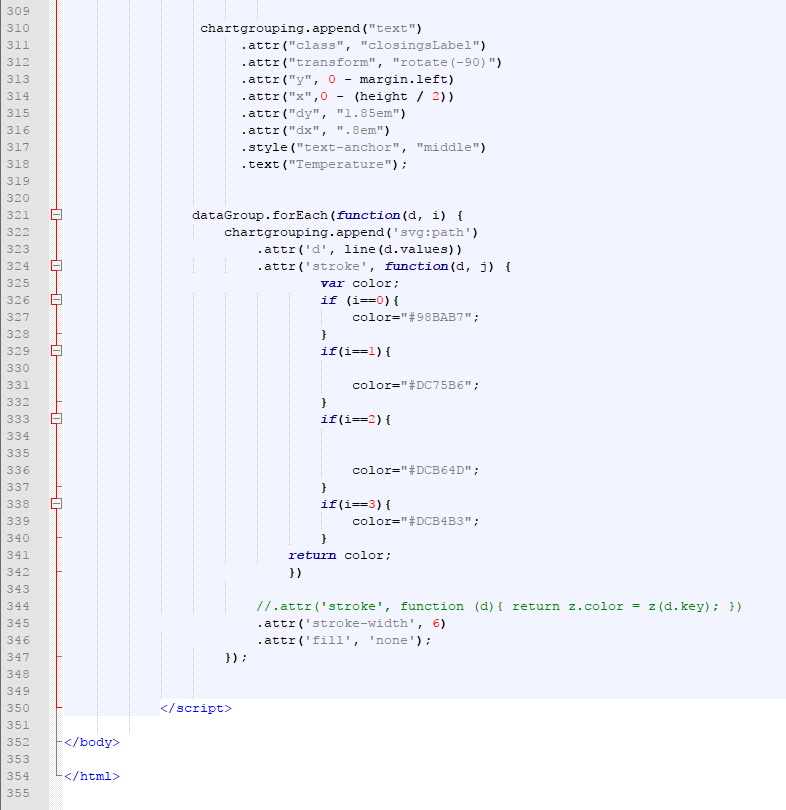Image resolution: width=786 pixels, height=810 pixels.
Task: Click the return color statement
Action: [339, 555]
